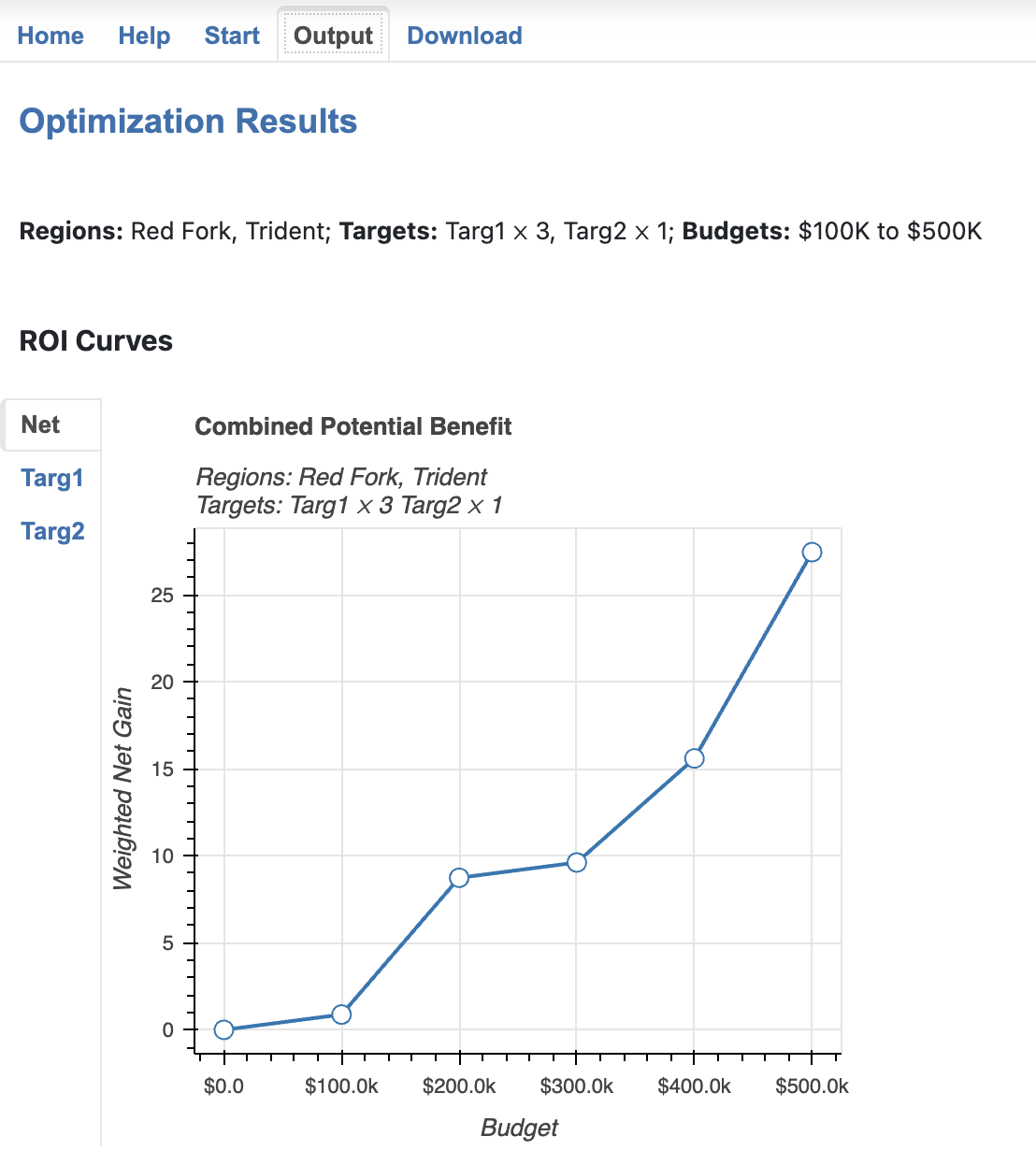Screen dimensions: 1036x1165
Task: Select the Net ROI curve tab
Action: tap(50, 425)
